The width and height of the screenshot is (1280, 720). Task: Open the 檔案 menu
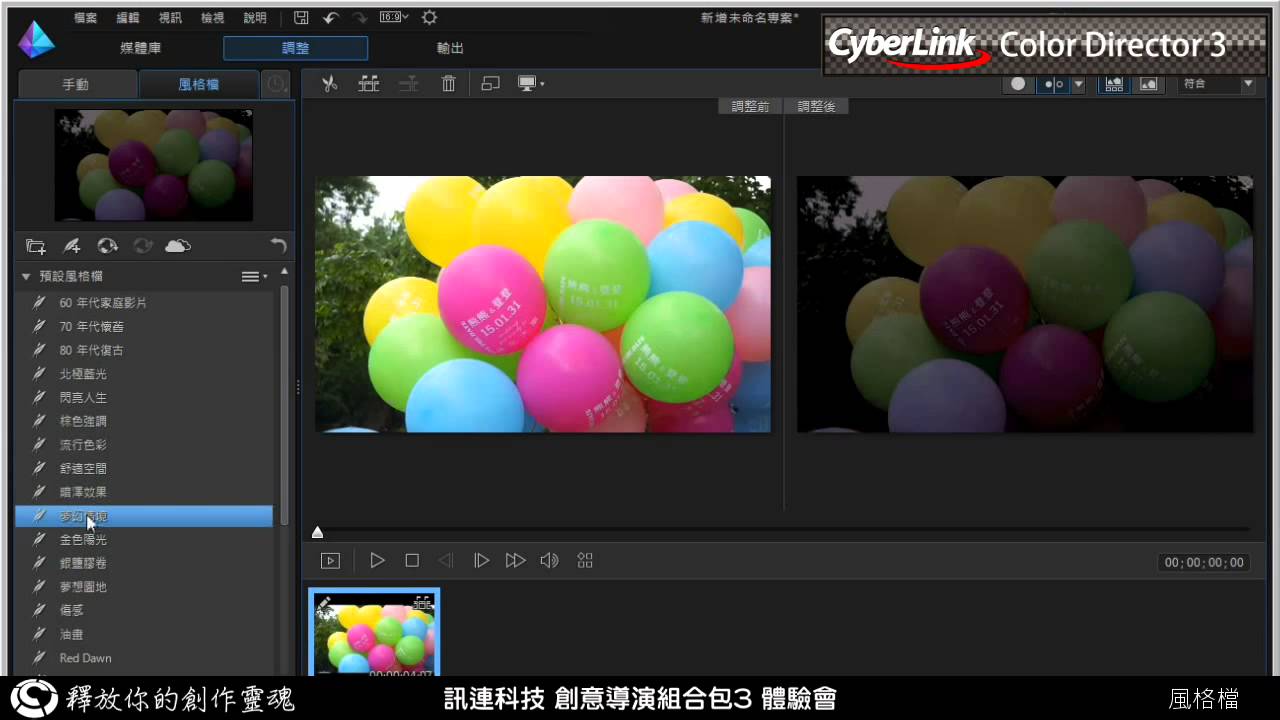[86, 18]
